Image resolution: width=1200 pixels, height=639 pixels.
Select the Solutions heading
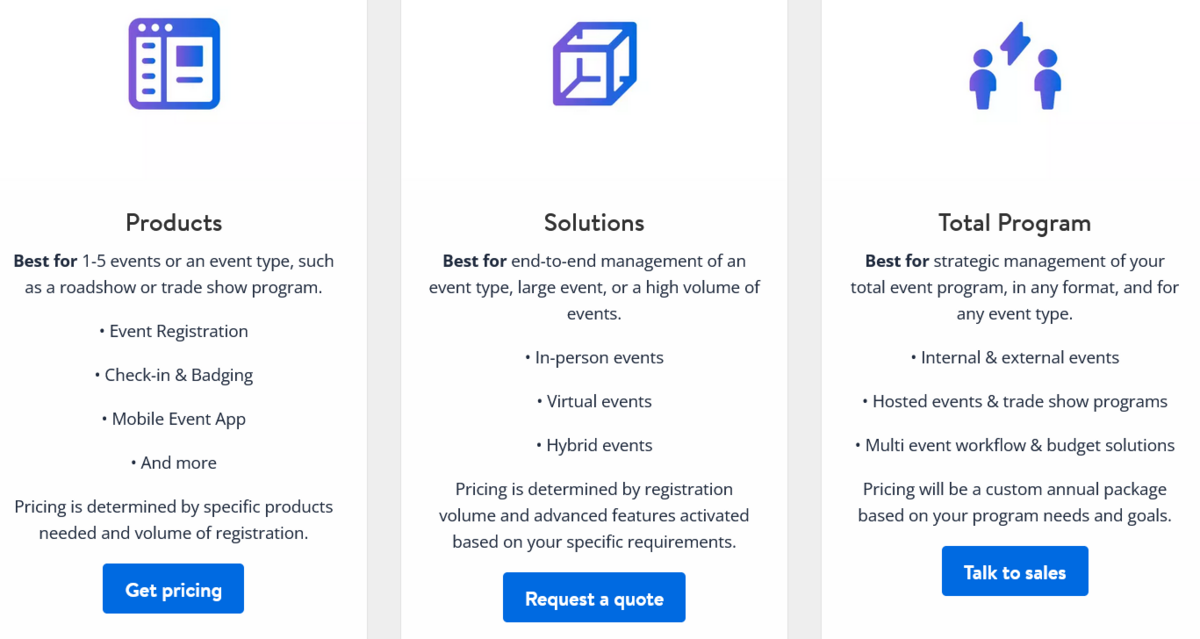pos(594,222)
